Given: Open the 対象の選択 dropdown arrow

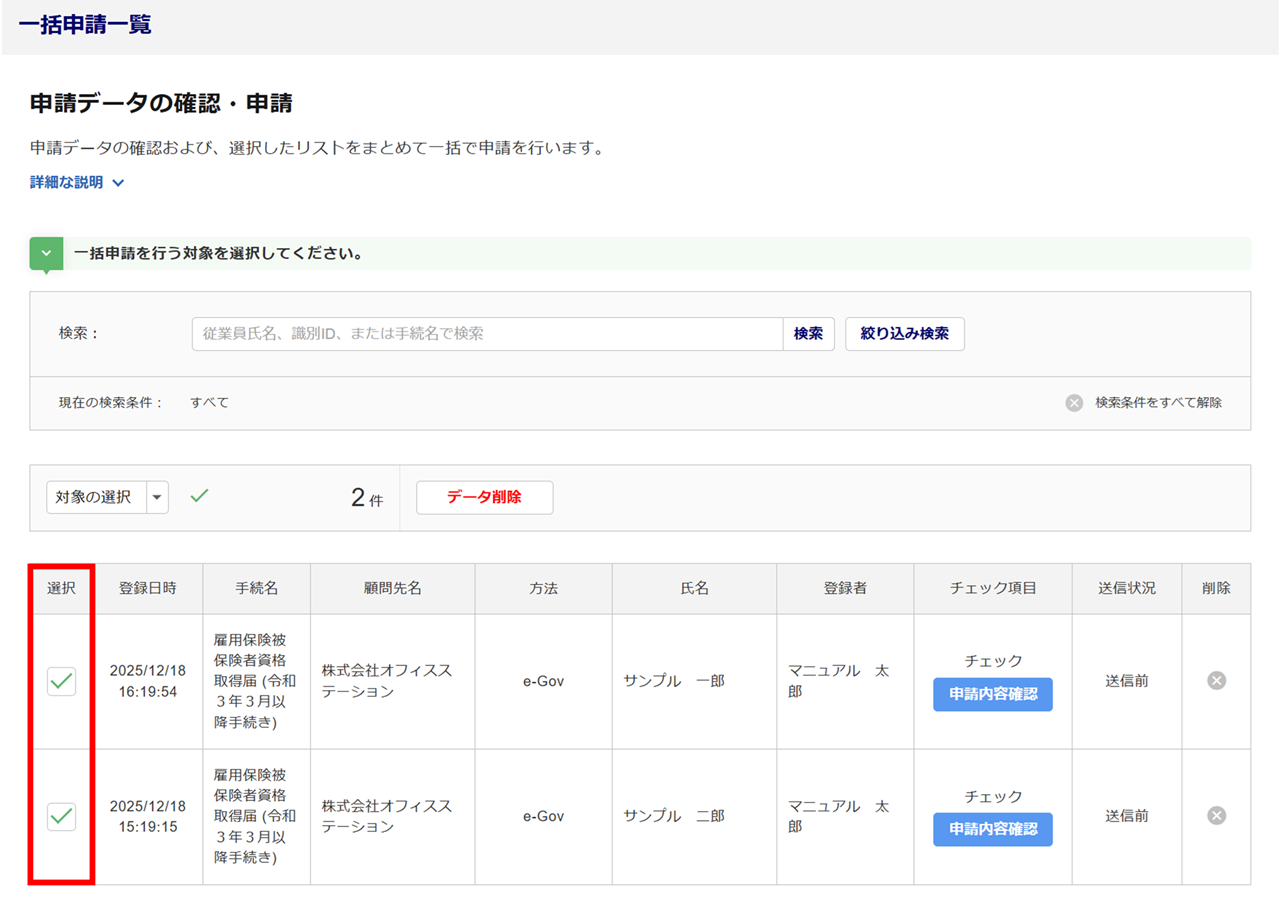Looking at the screenshot, I should pos(158,497).
